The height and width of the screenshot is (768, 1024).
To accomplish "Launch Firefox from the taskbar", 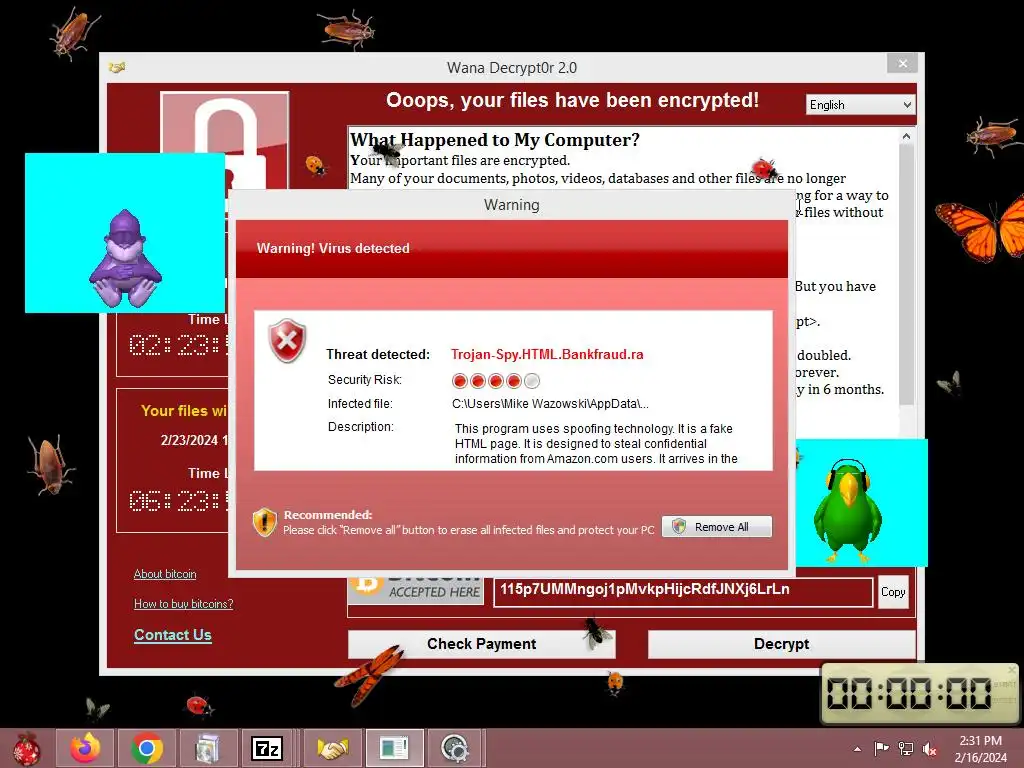I will (85, 748).
